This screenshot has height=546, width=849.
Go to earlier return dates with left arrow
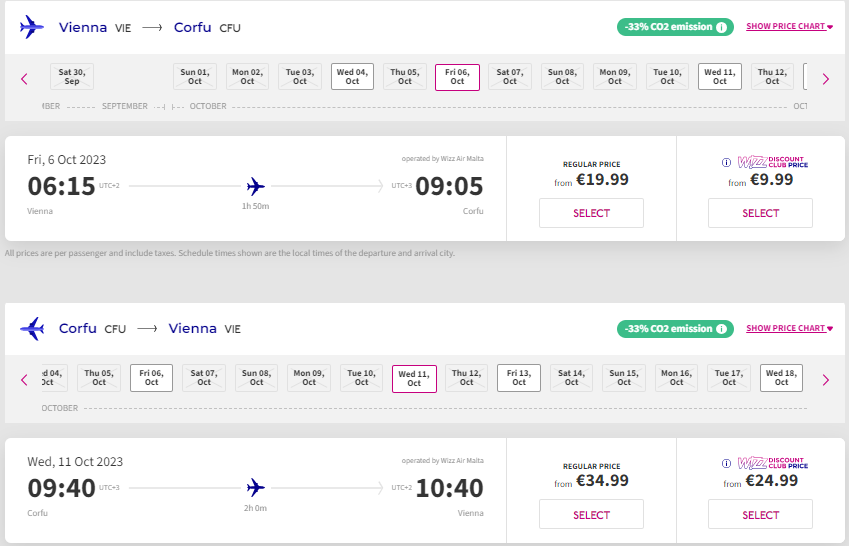(24, 380)
